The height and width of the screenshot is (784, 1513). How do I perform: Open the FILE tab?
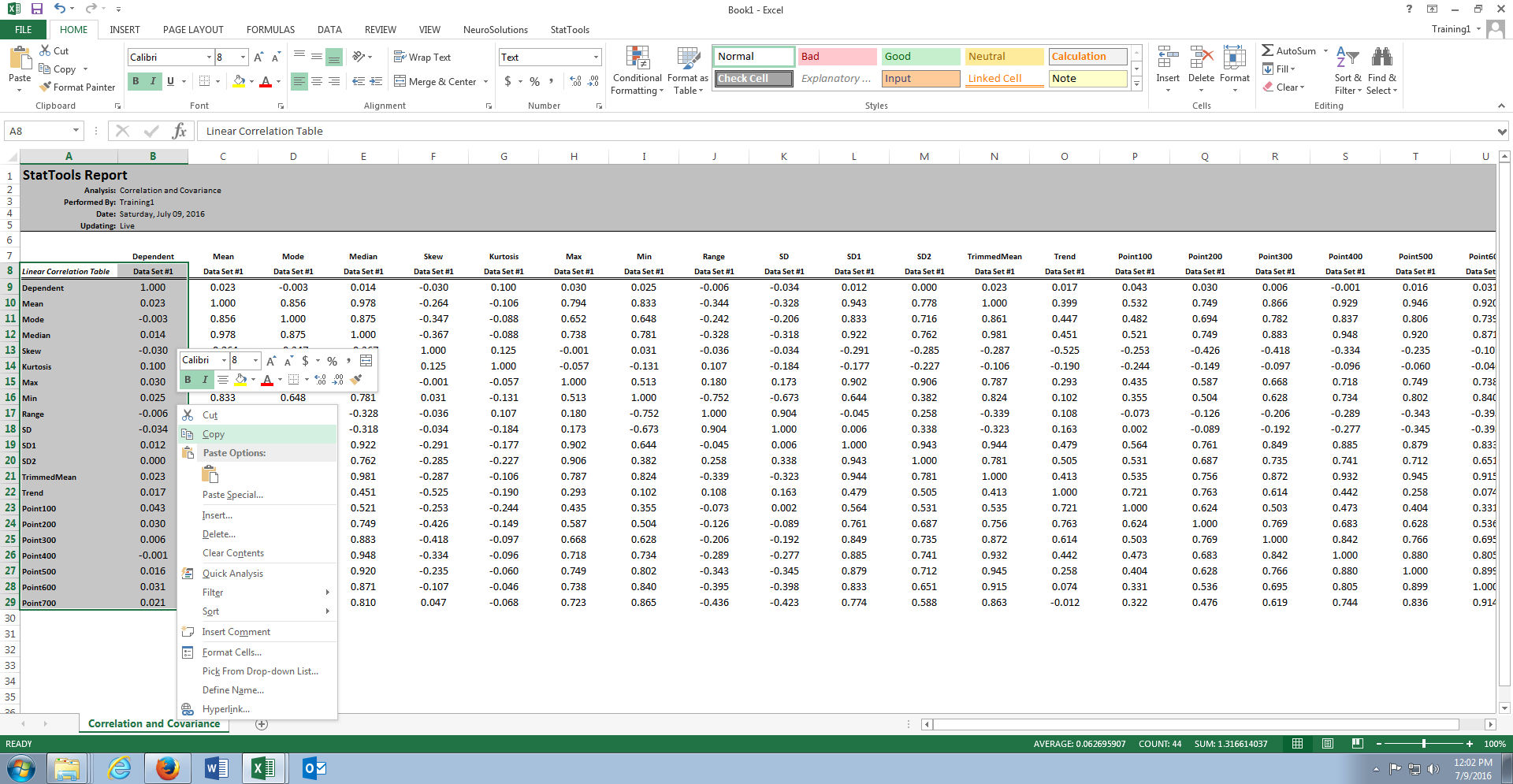[24, 30]
